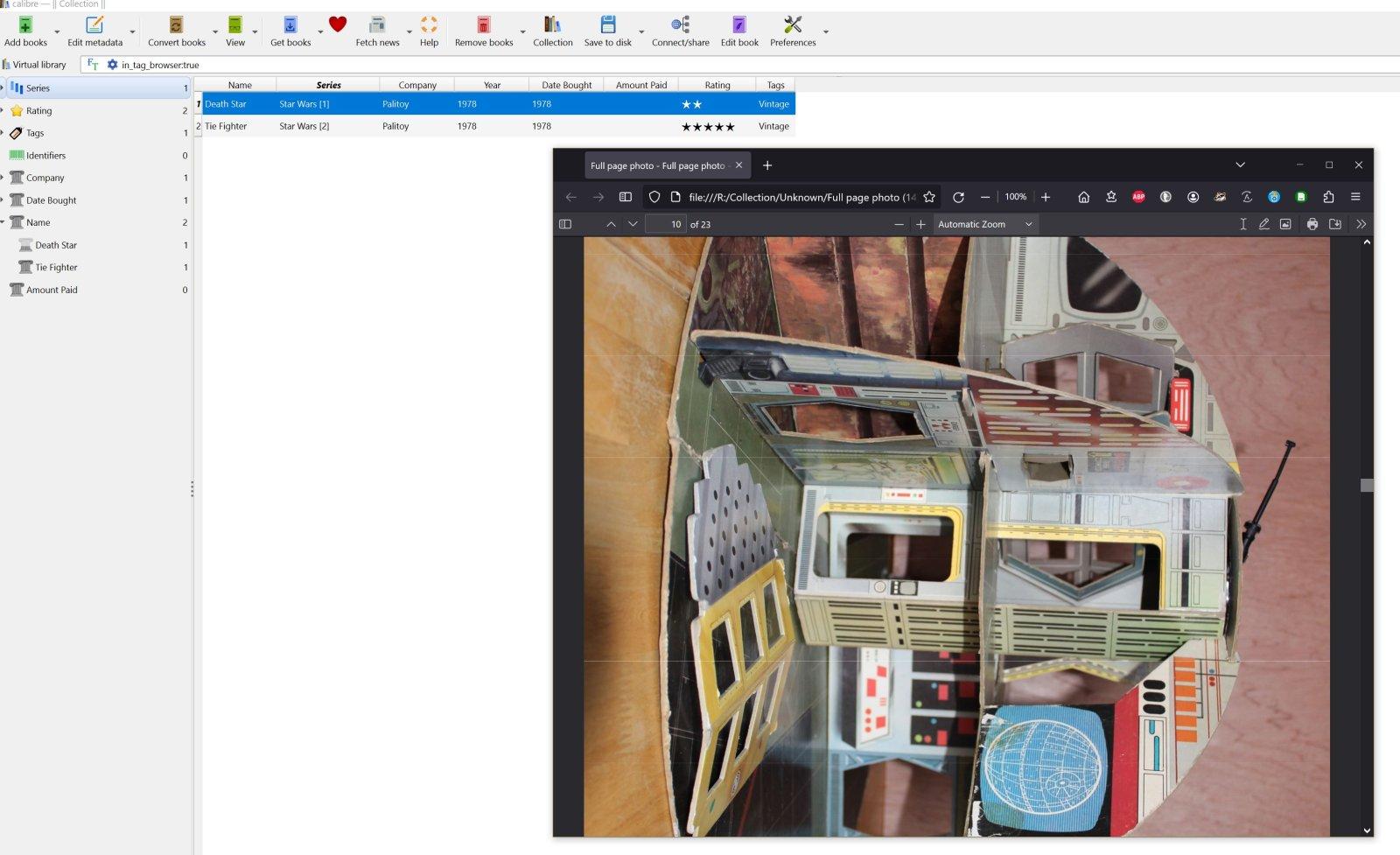Sort by the Rating column header
The width and height of the screenshot is (1400, 855).
(x=717, y=85)
